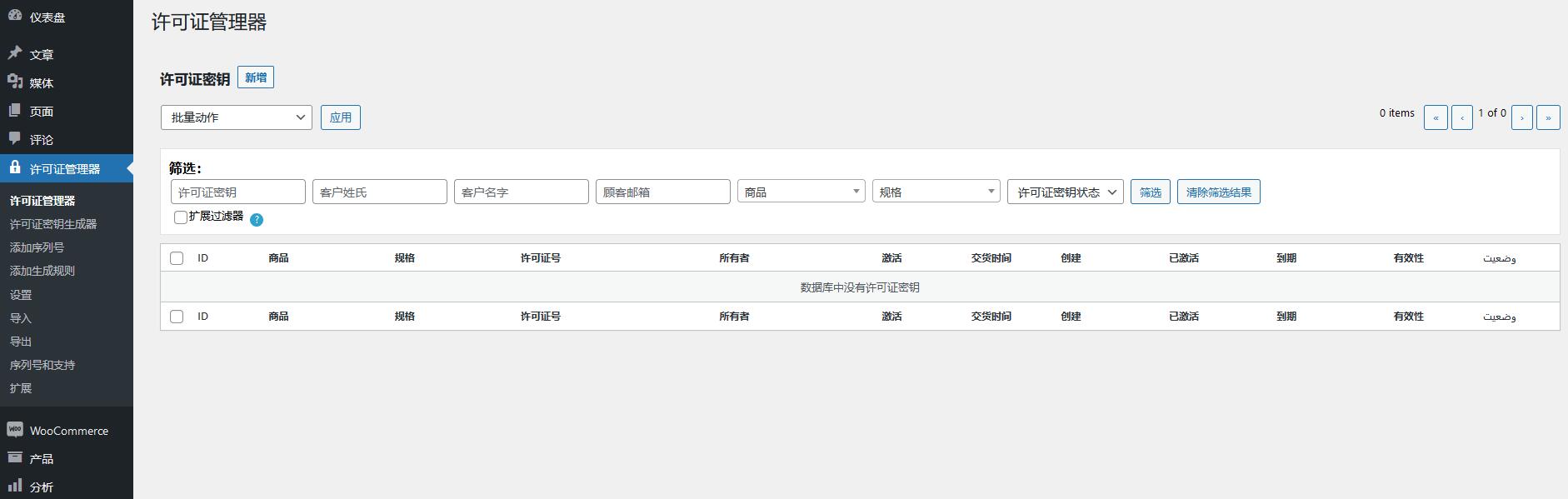Click the pages icon beside 页面
This screenshot has width=1568, height=499.
(15, 111)
